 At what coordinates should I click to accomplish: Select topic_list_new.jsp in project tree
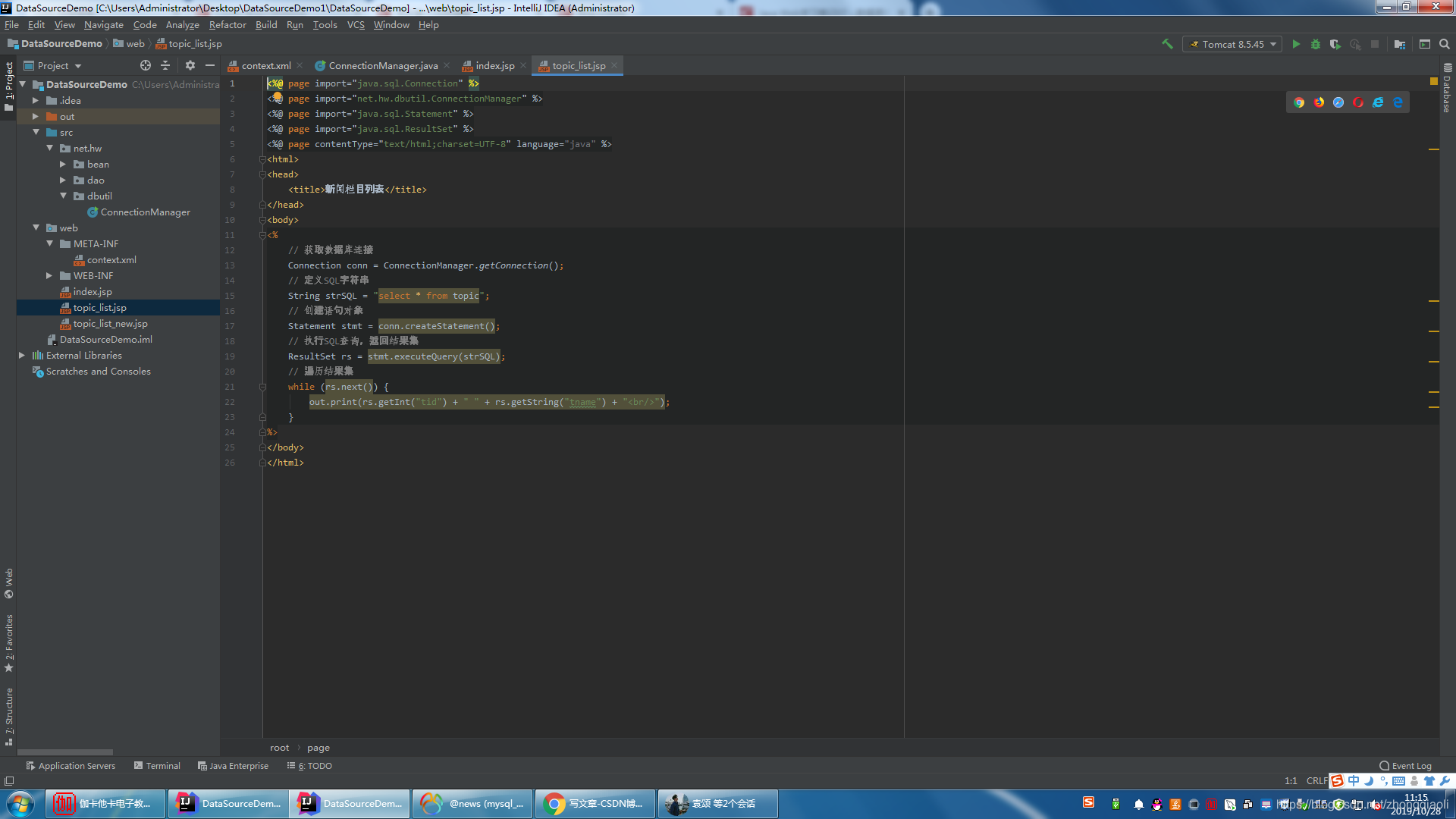110,324
